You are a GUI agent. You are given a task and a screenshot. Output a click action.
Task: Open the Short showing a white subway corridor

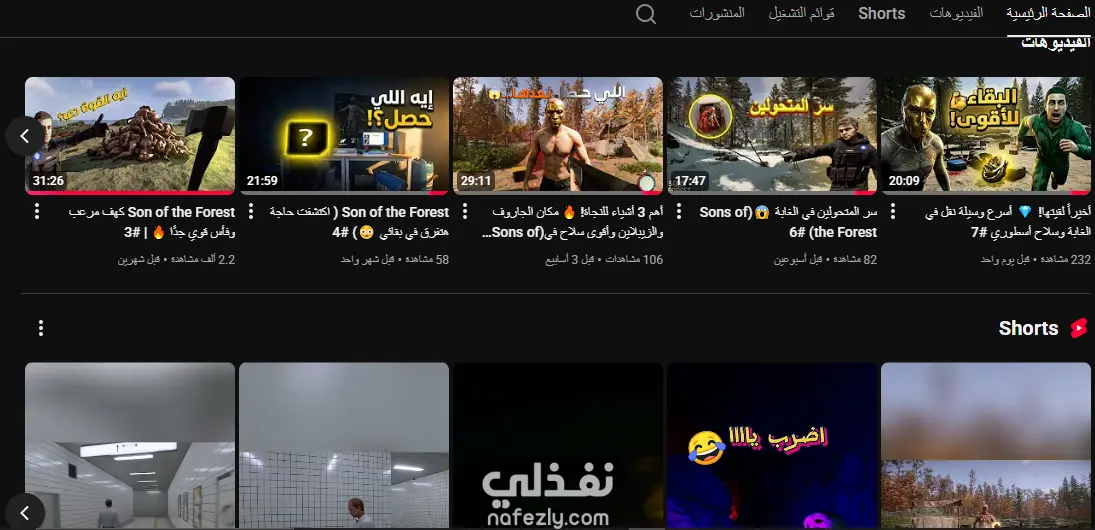[130, 446]
